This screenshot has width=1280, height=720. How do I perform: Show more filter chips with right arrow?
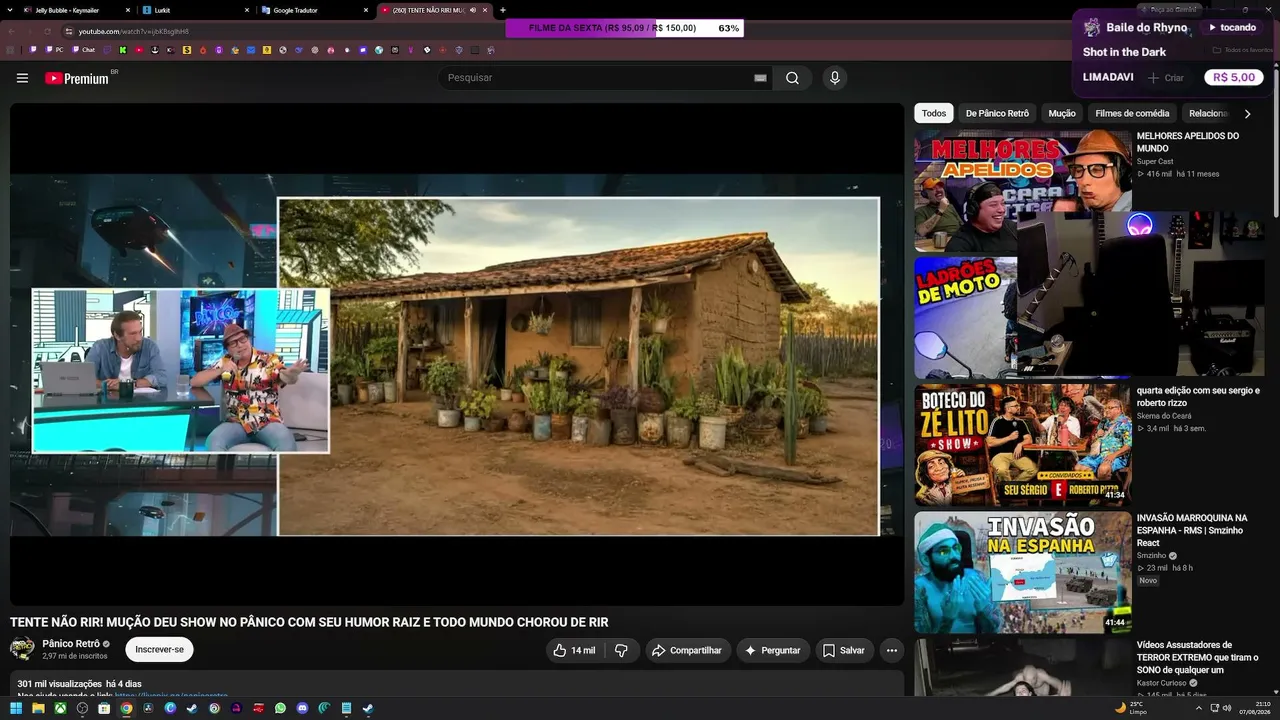[1247, 114]
